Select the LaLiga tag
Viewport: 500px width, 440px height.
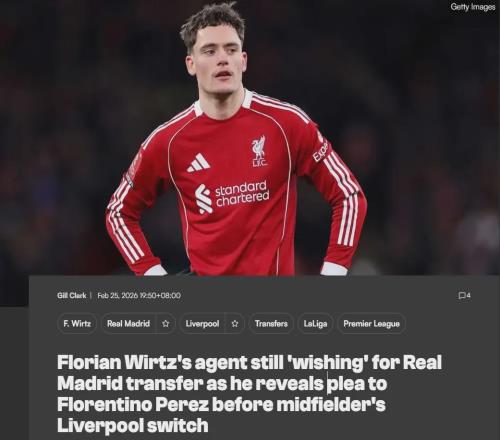point(315,324)
